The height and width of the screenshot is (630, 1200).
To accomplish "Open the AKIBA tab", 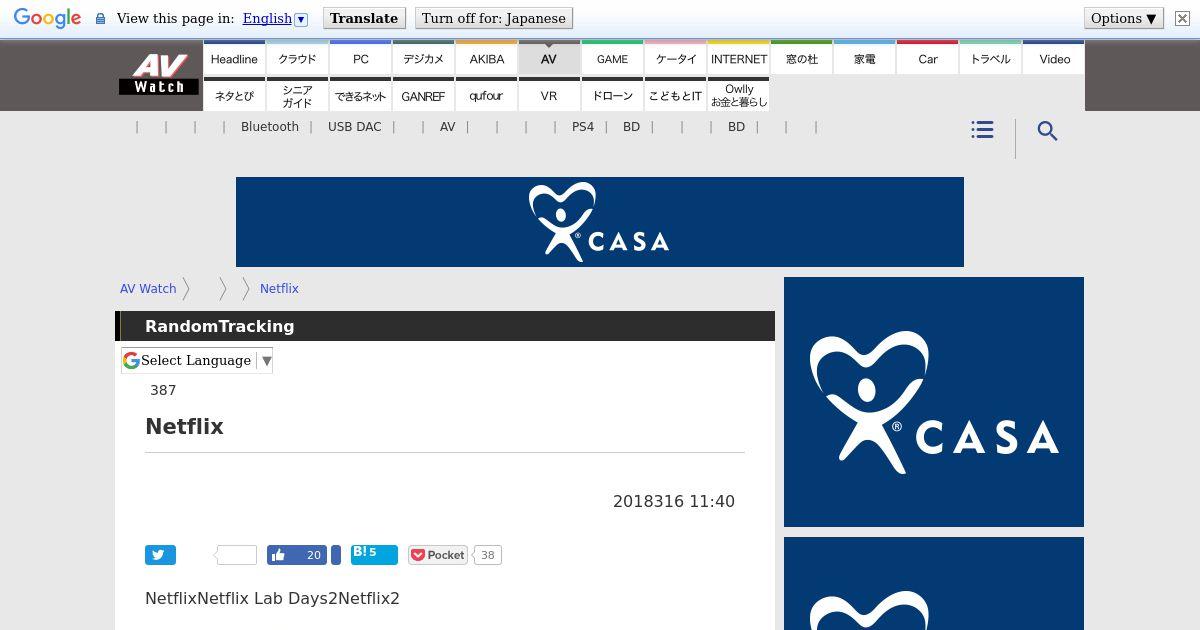I will point(486,58).
